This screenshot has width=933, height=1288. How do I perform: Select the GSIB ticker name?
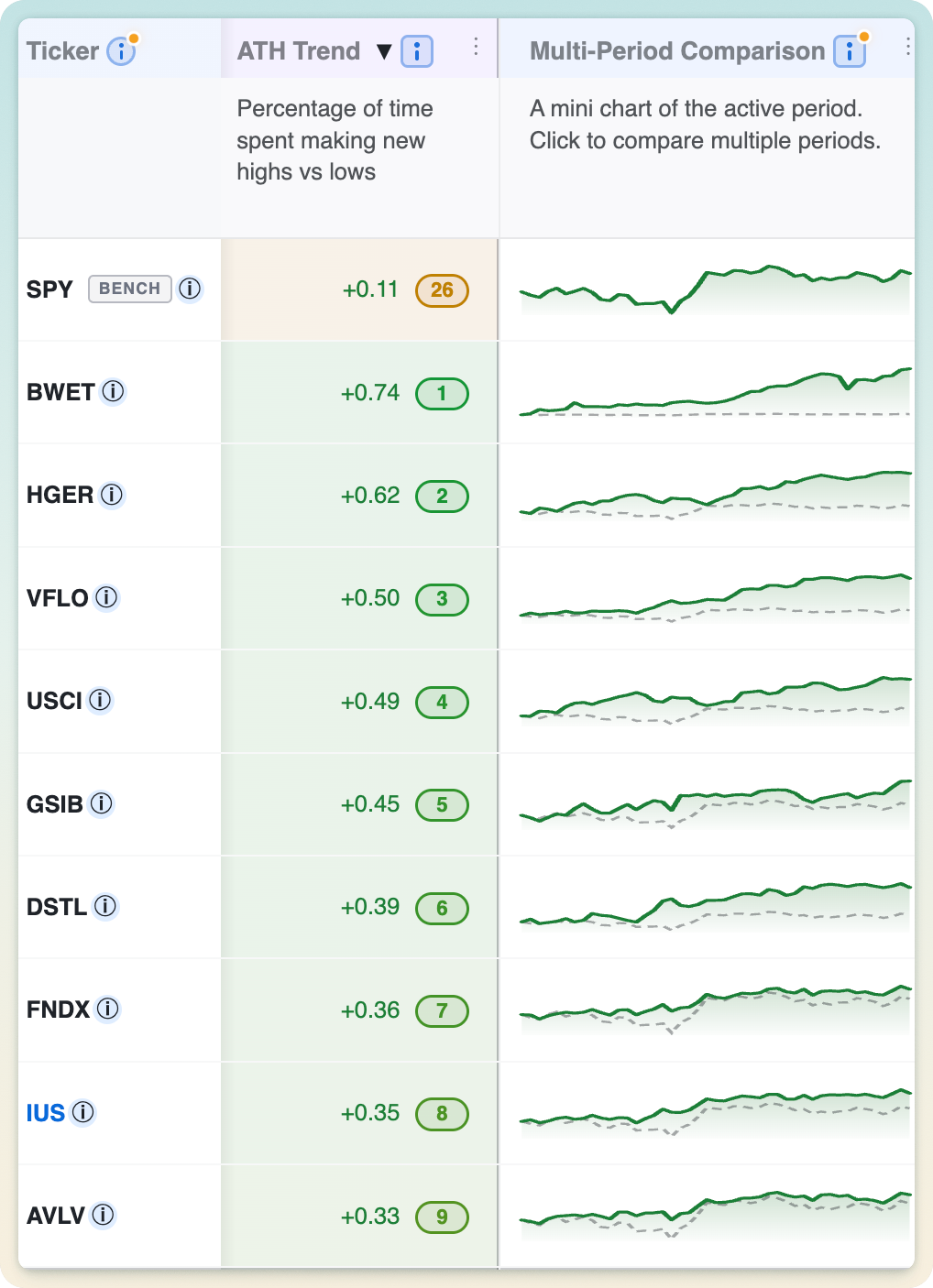point(55,804)
